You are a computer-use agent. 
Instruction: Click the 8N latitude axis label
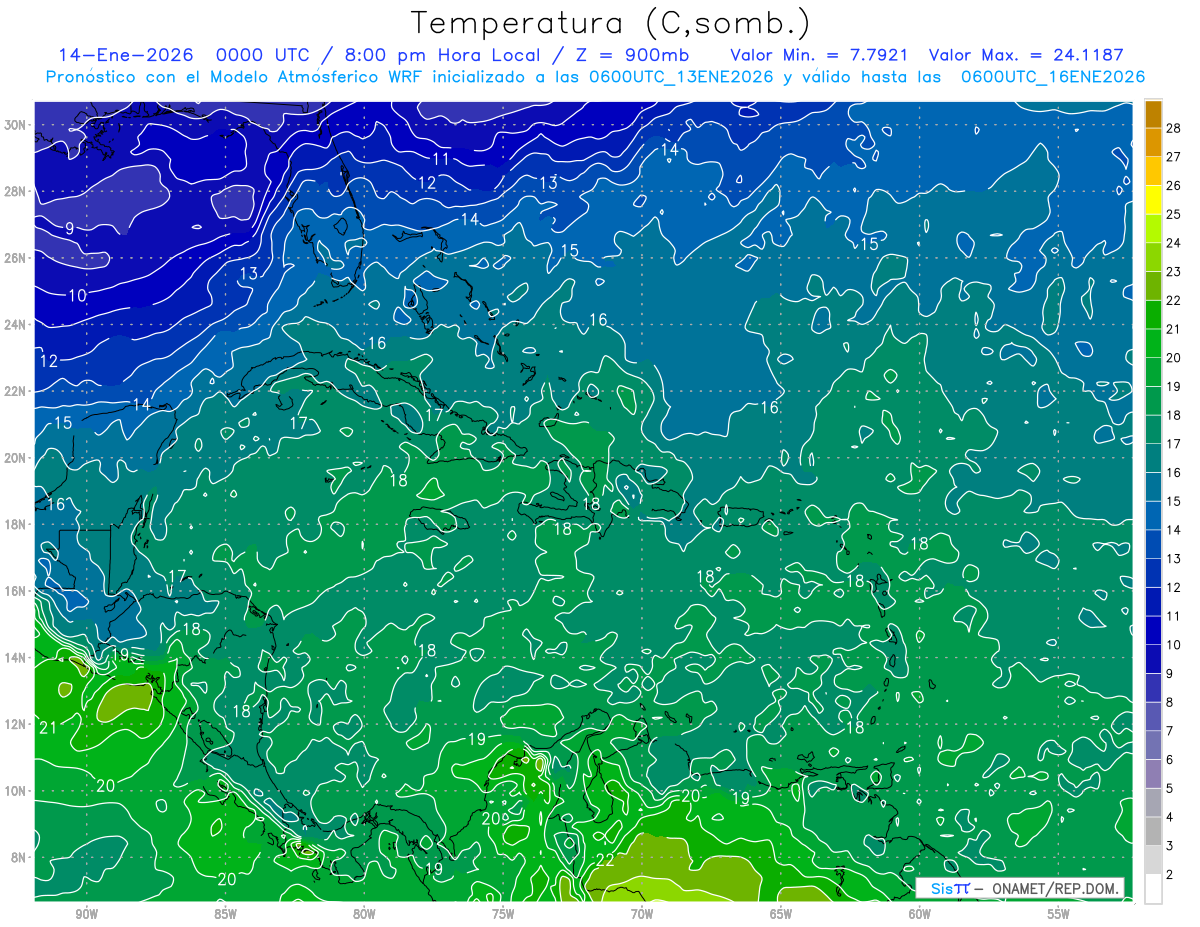pyautogui.click(x=19, y=857)
